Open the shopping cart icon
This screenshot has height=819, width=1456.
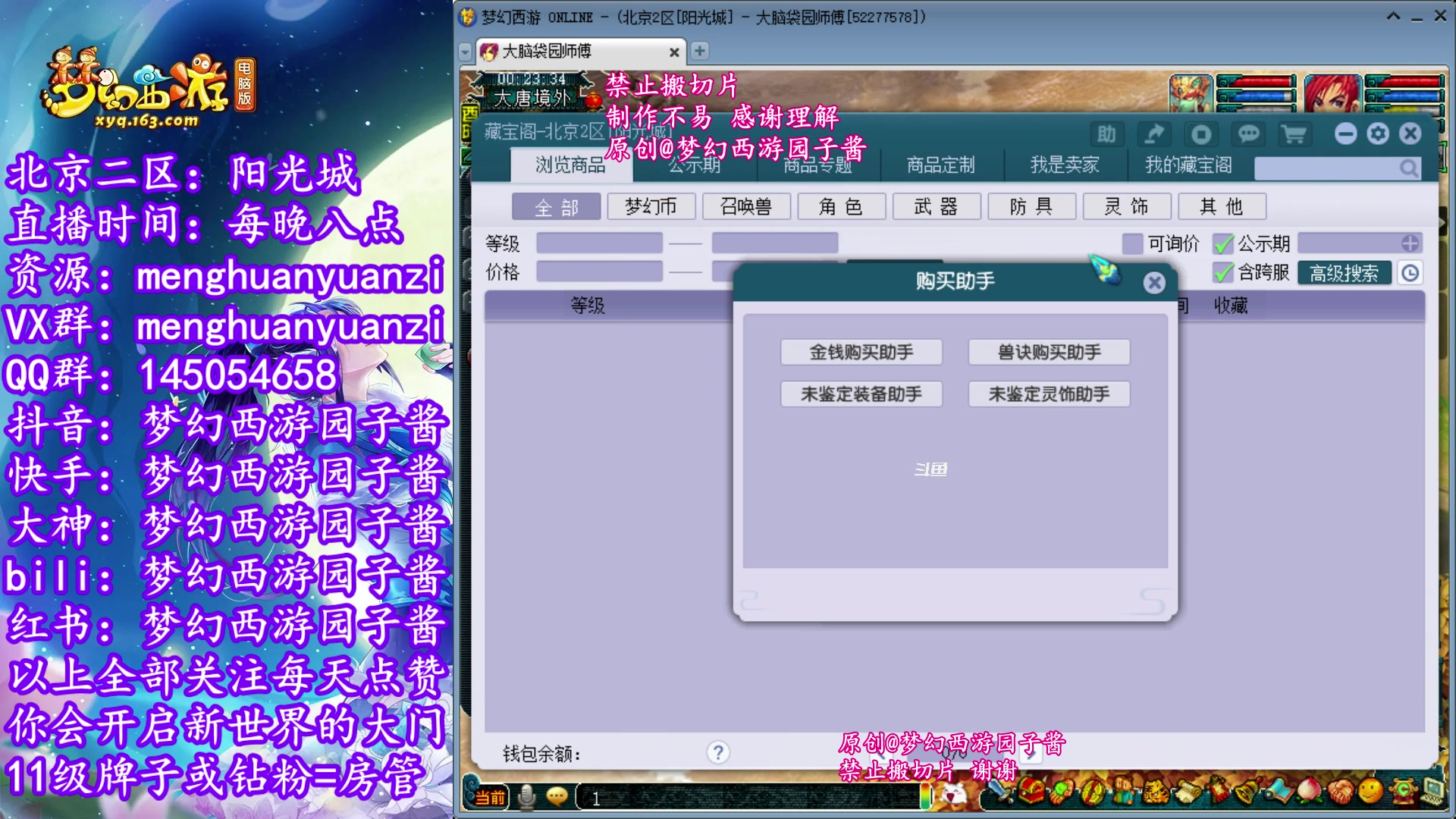(1294, 134)
